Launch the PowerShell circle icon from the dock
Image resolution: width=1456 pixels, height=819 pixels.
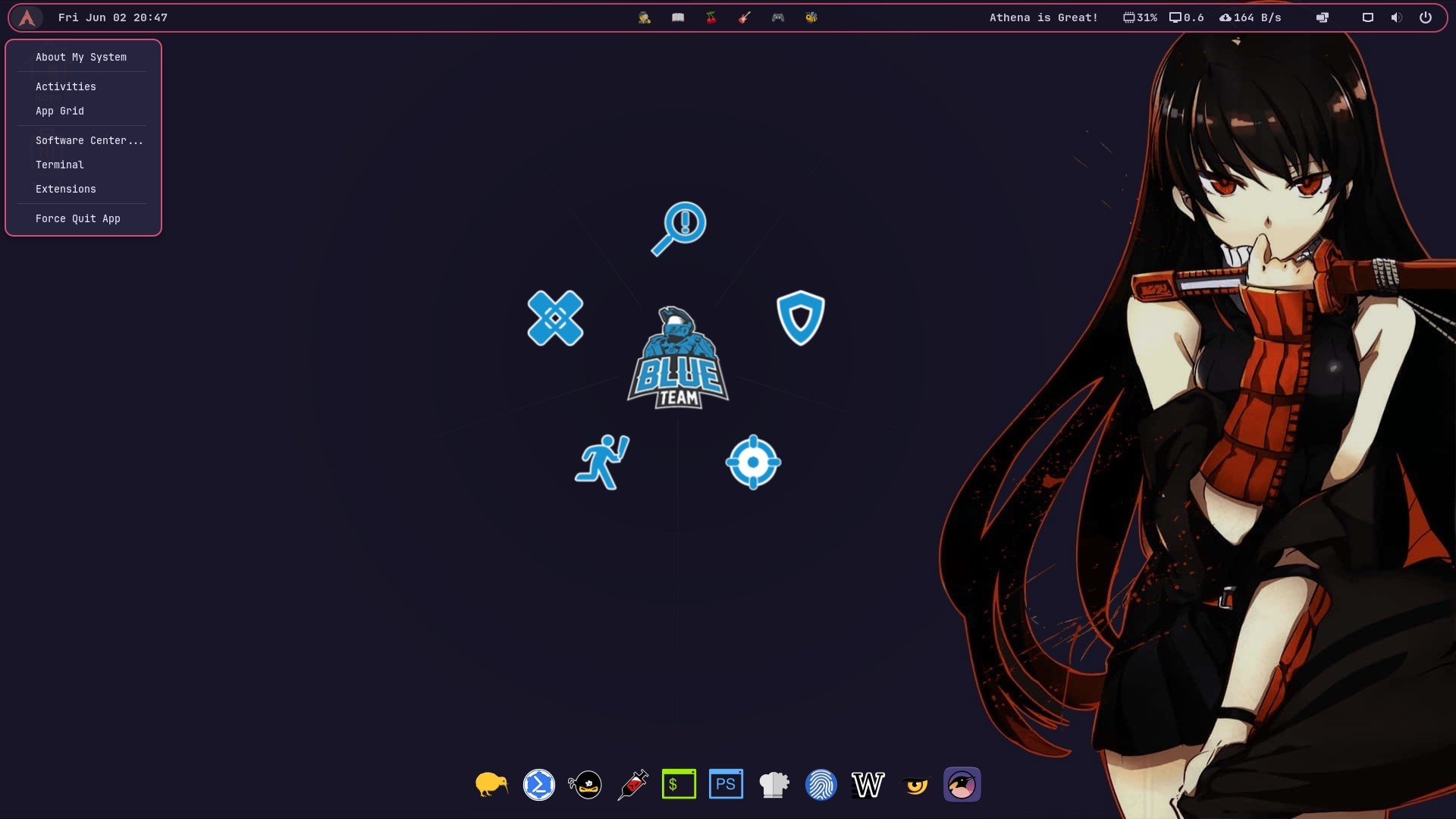coord(538,784)
